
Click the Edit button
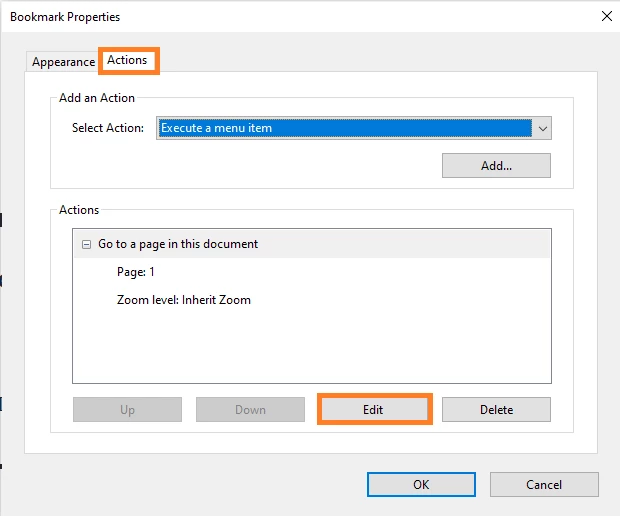[x=374, y=410]
